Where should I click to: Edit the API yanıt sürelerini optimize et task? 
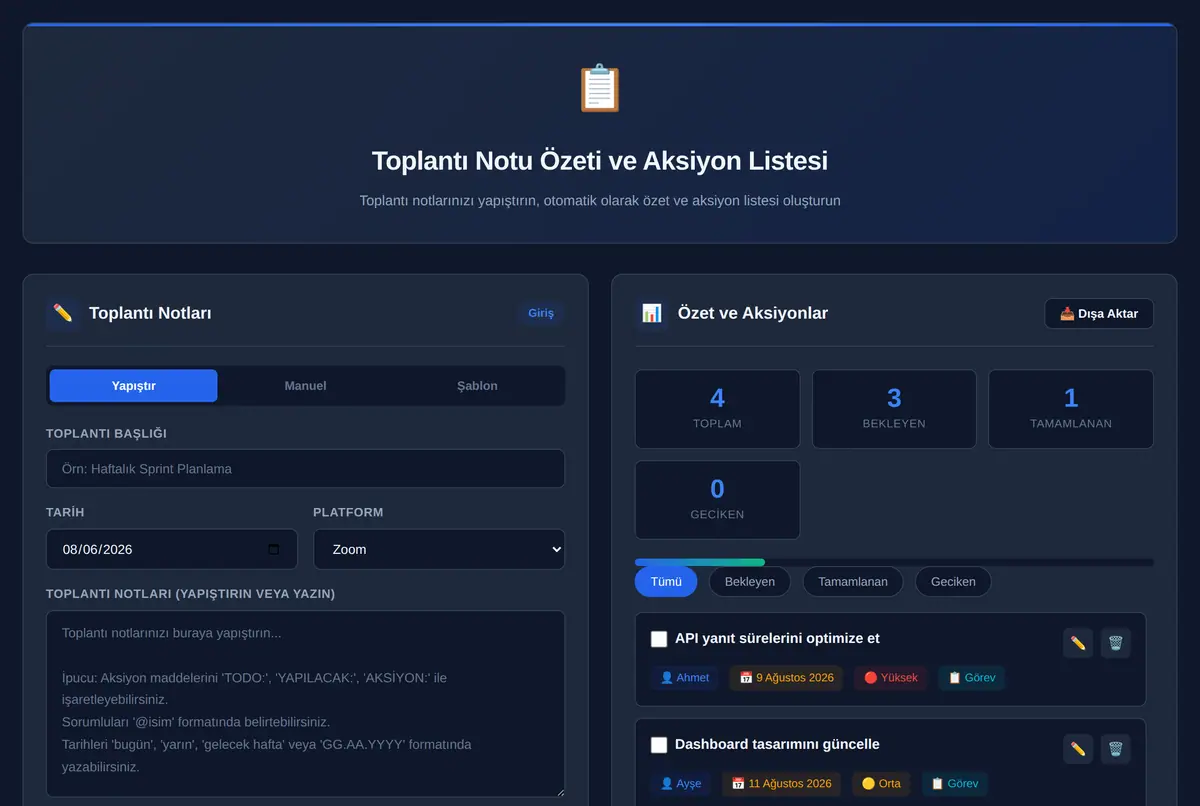coord(1078,643)
